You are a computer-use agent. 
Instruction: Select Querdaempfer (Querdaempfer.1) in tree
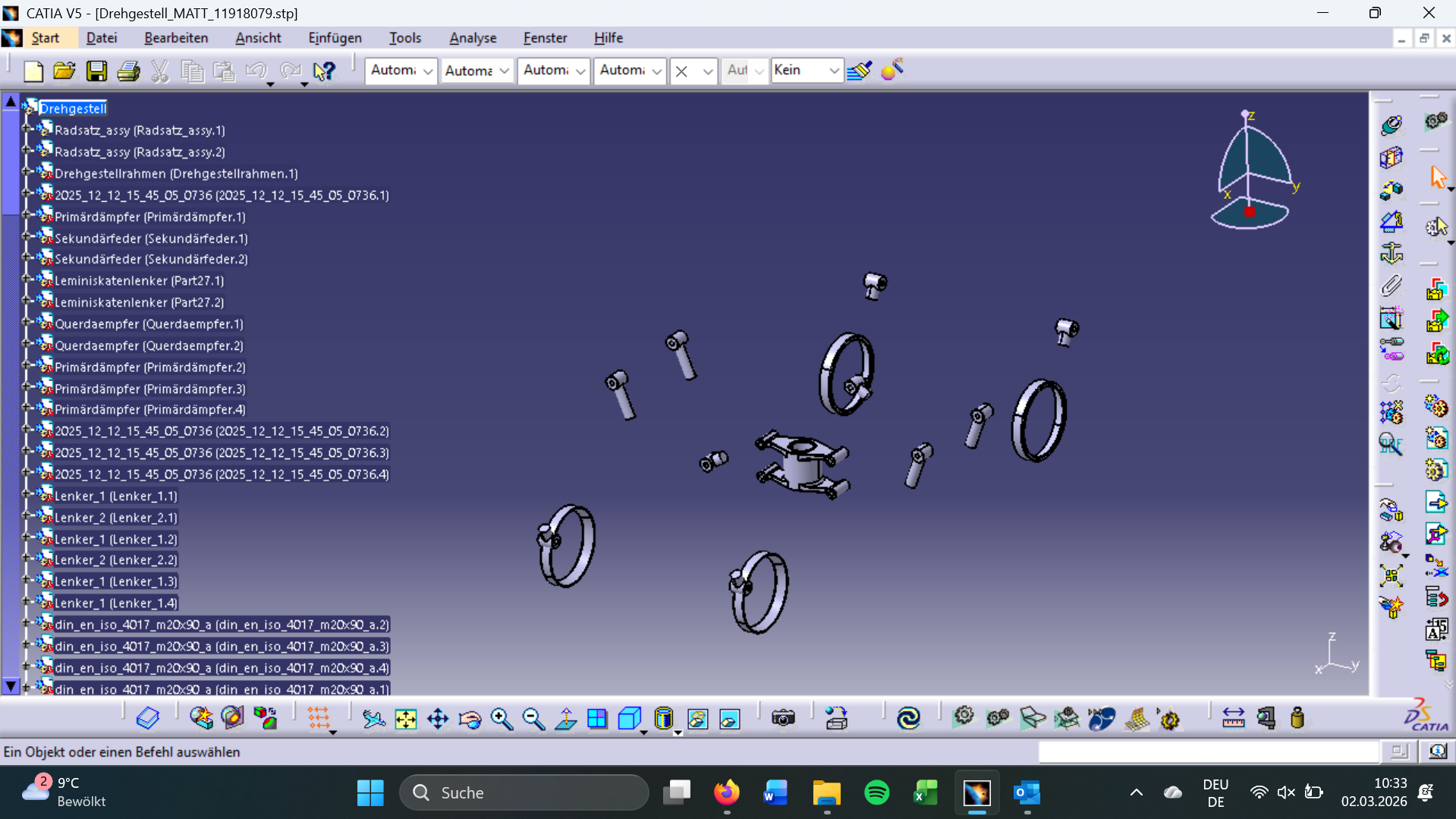click(149, 324)
